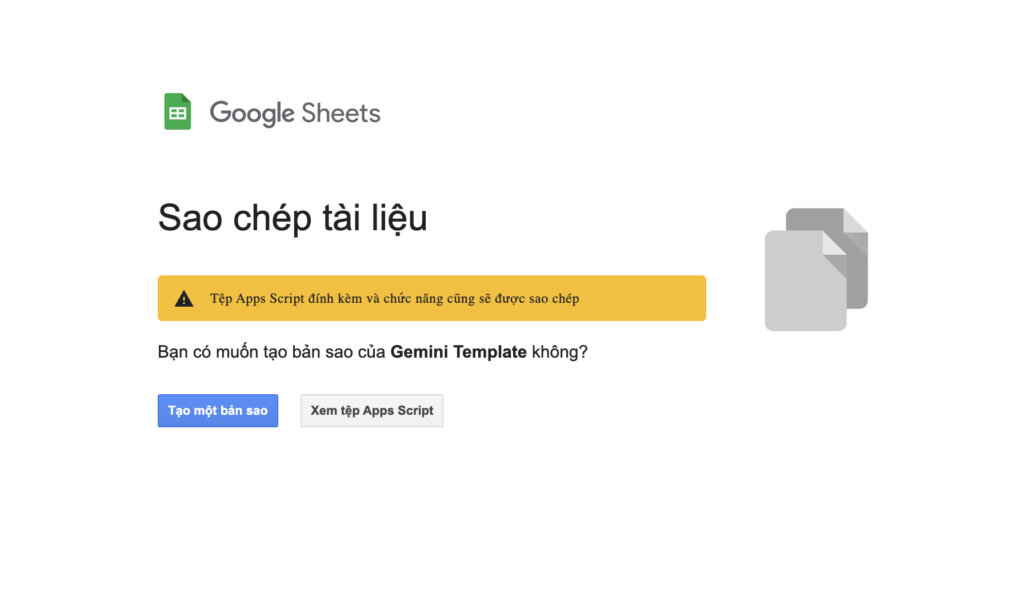The width and height of the screenshot is (1024, 609).
Task: Open "Xem tệp Apps Script" button
Action: 372,411
